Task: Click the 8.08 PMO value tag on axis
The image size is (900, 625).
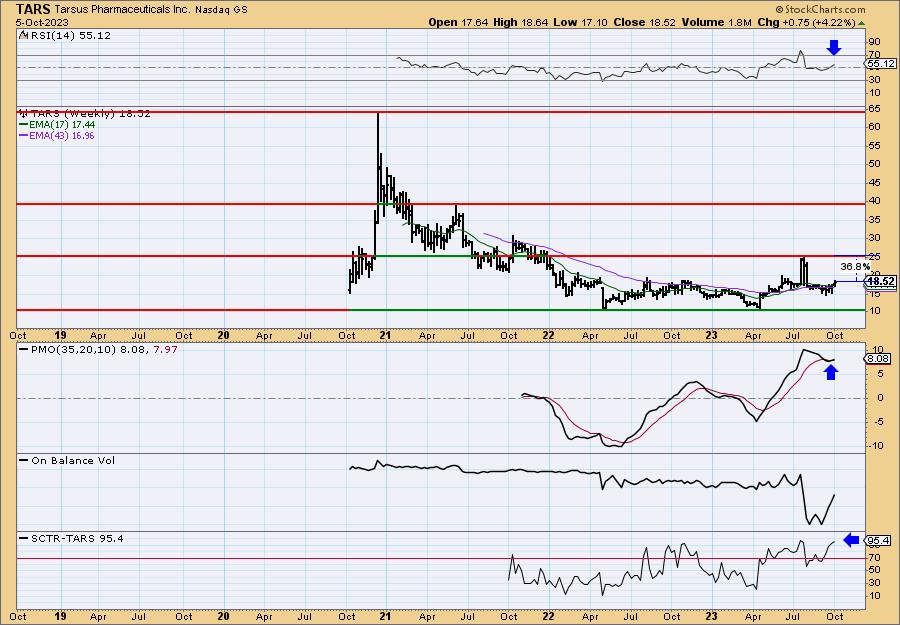Action: click(x=878, y=359)
